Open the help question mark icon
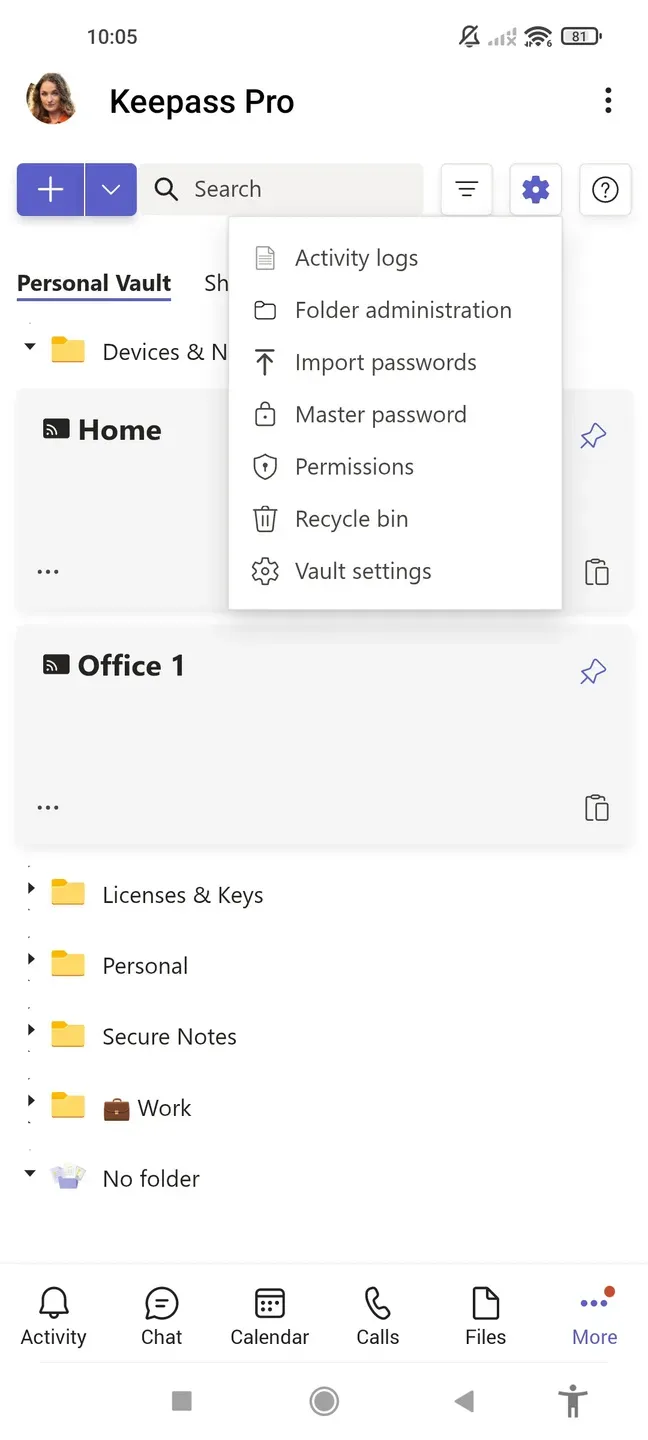The image size is (648, 1440). coord(605,189)
